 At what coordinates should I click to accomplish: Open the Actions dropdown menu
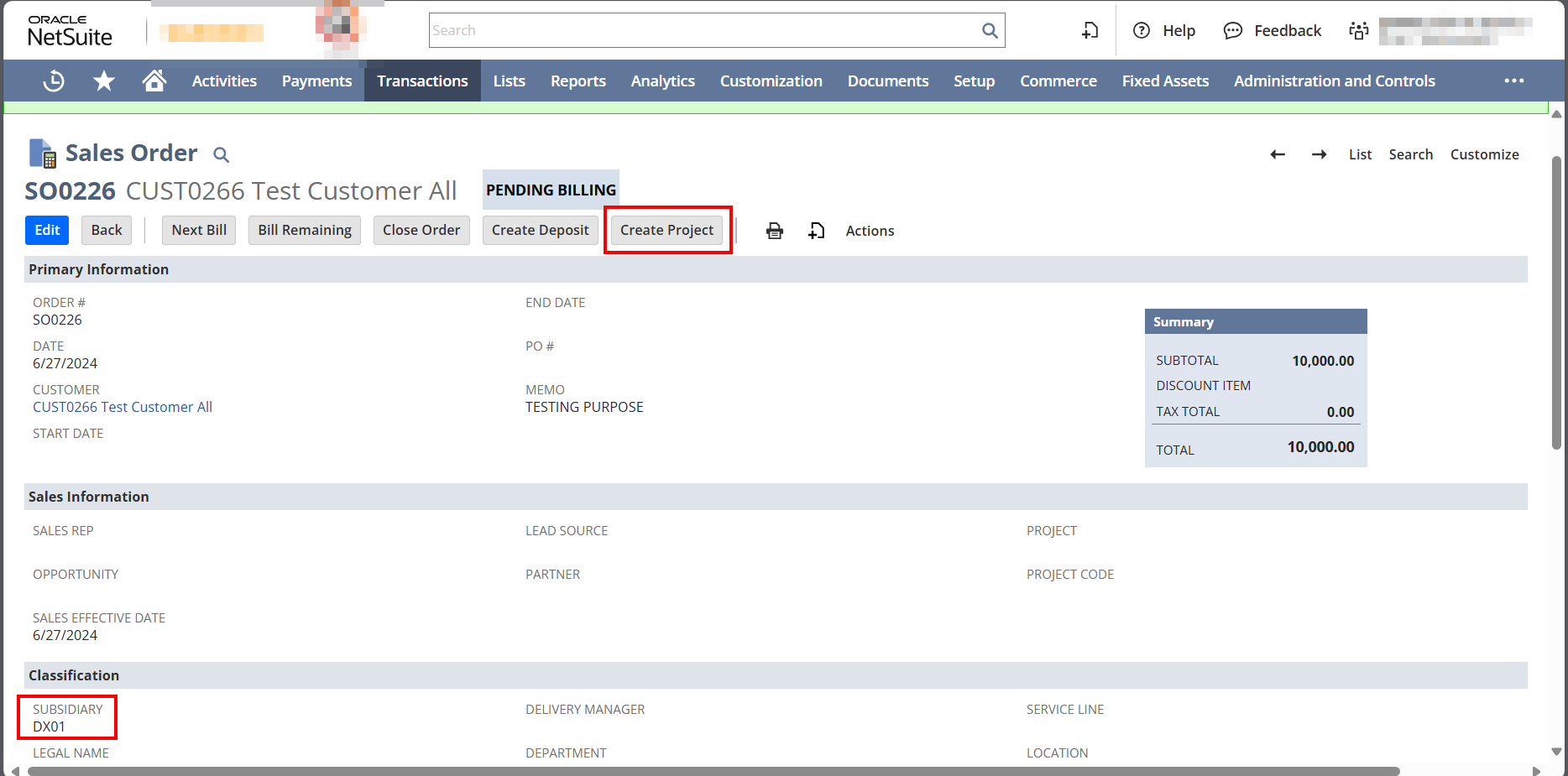point(870,231)
